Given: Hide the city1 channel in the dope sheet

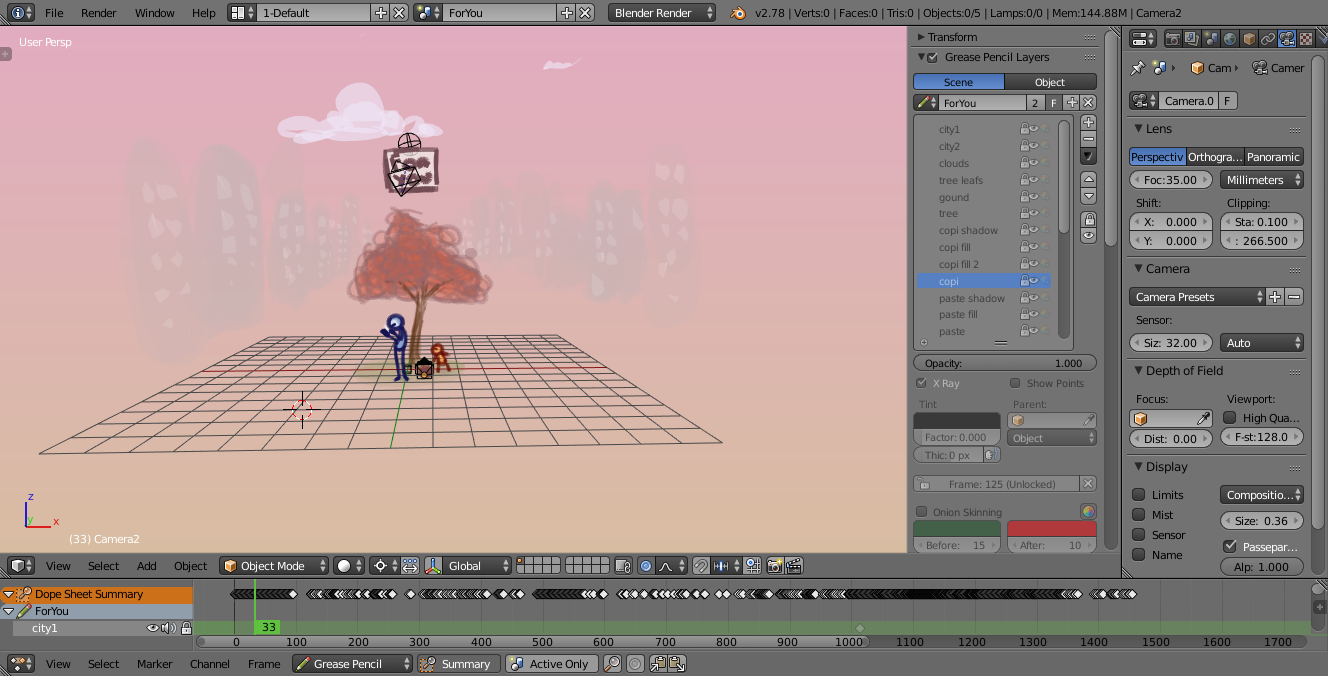Looking at the screenshot, I should click(x=153, y=628).
